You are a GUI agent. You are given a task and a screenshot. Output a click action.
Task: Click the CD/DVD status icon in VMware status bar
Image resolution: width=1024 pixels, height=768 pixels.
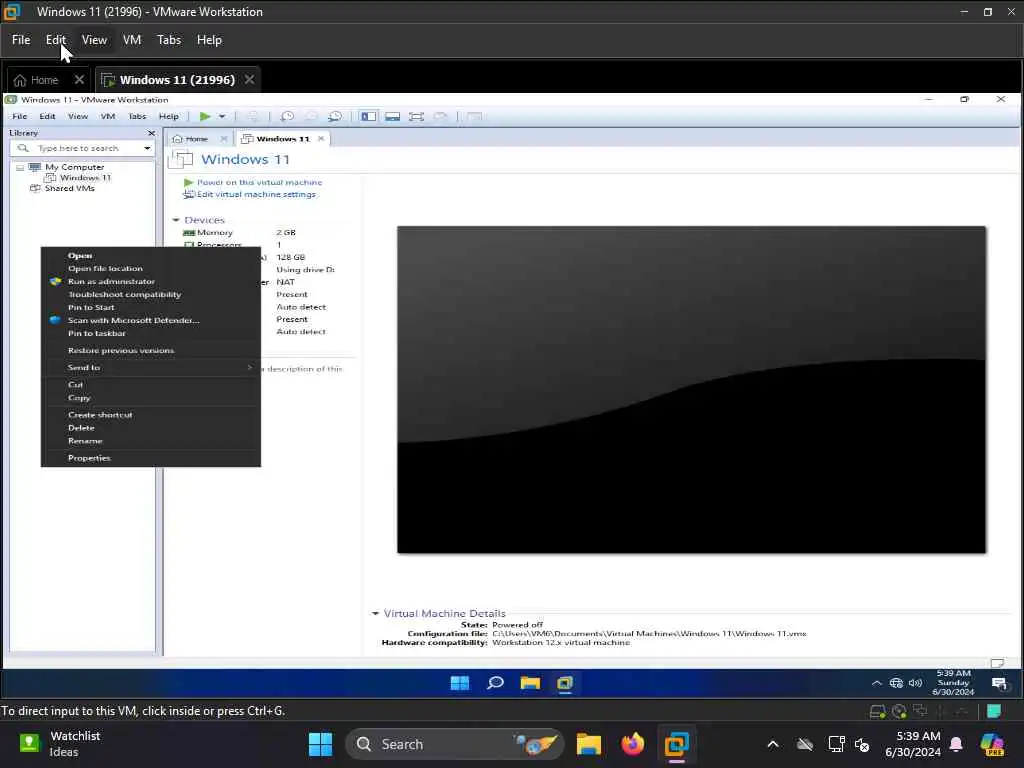(x=899, y=711)
